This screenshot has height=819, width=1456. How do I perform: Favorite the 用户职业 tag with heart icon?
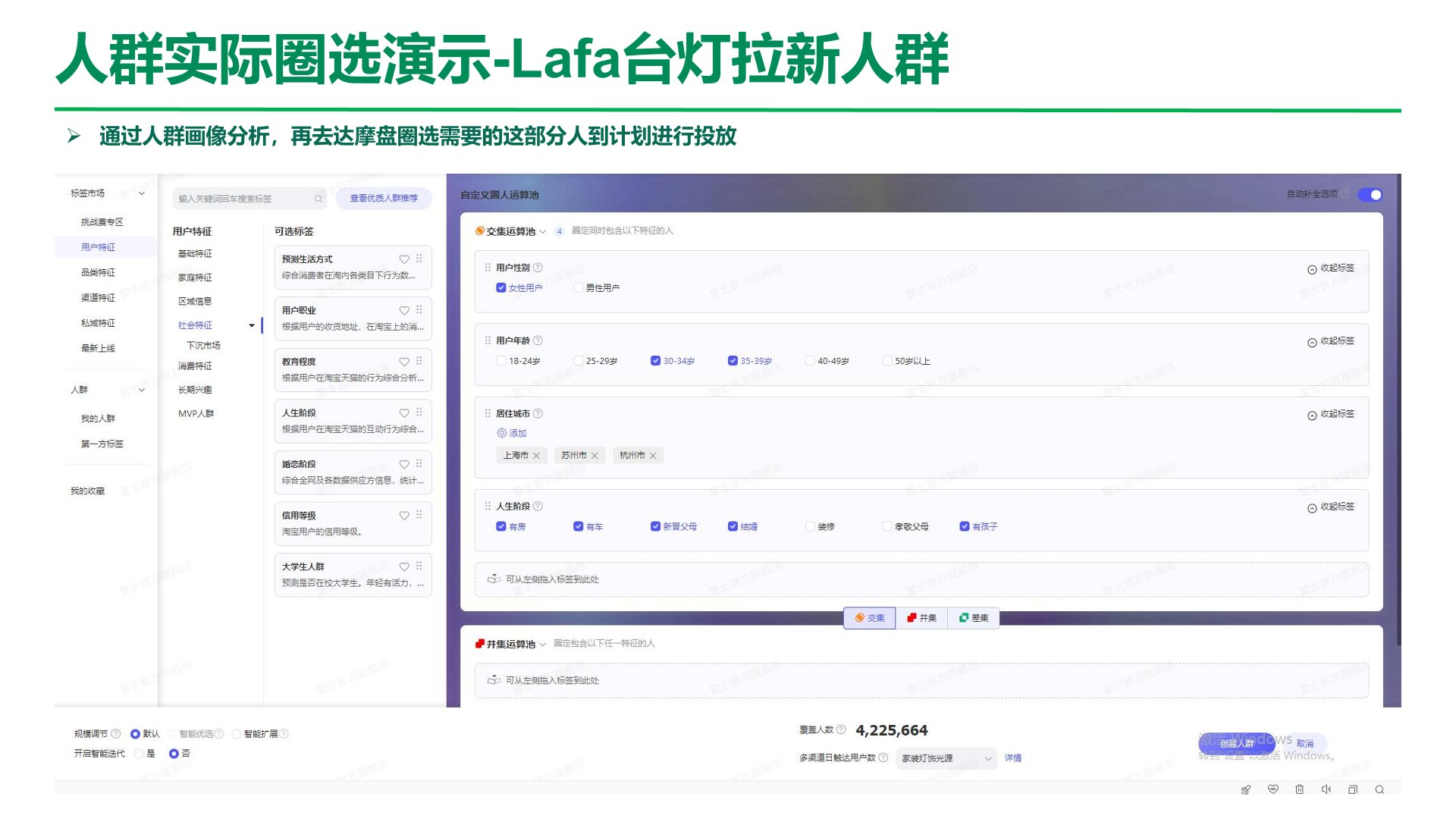tap(404, 310)
